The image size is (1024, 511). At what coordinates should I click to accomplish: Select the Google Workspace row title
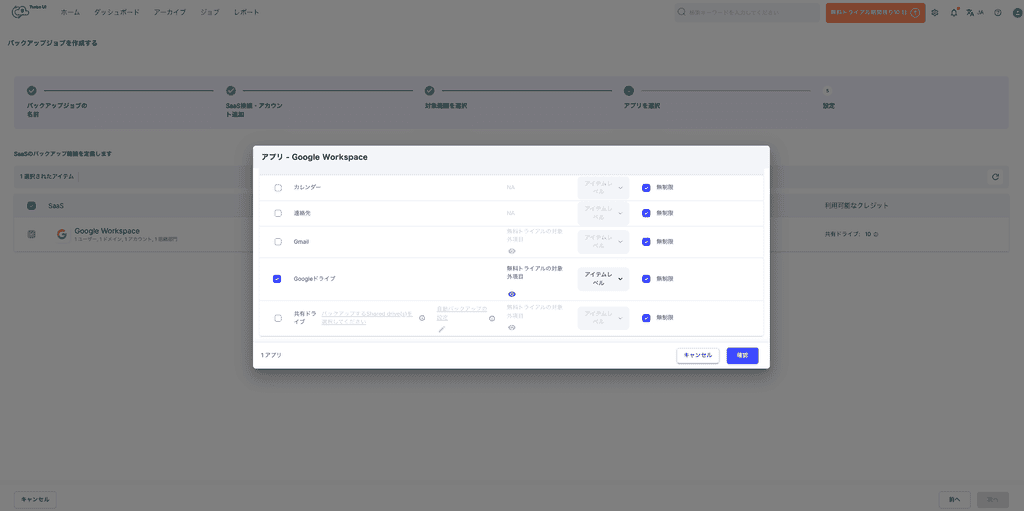[x=107, y=231]
